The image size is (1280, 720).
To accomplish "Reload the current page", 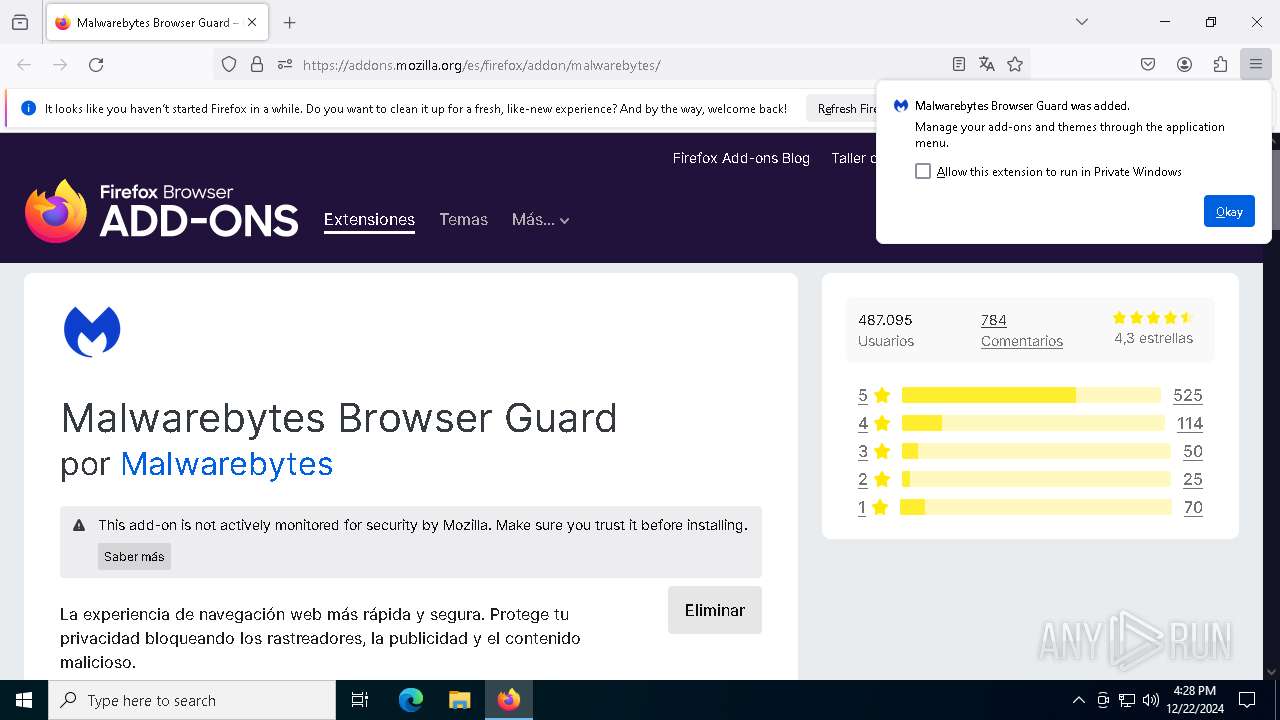I will pyautogui.click(x=96, y=64).
